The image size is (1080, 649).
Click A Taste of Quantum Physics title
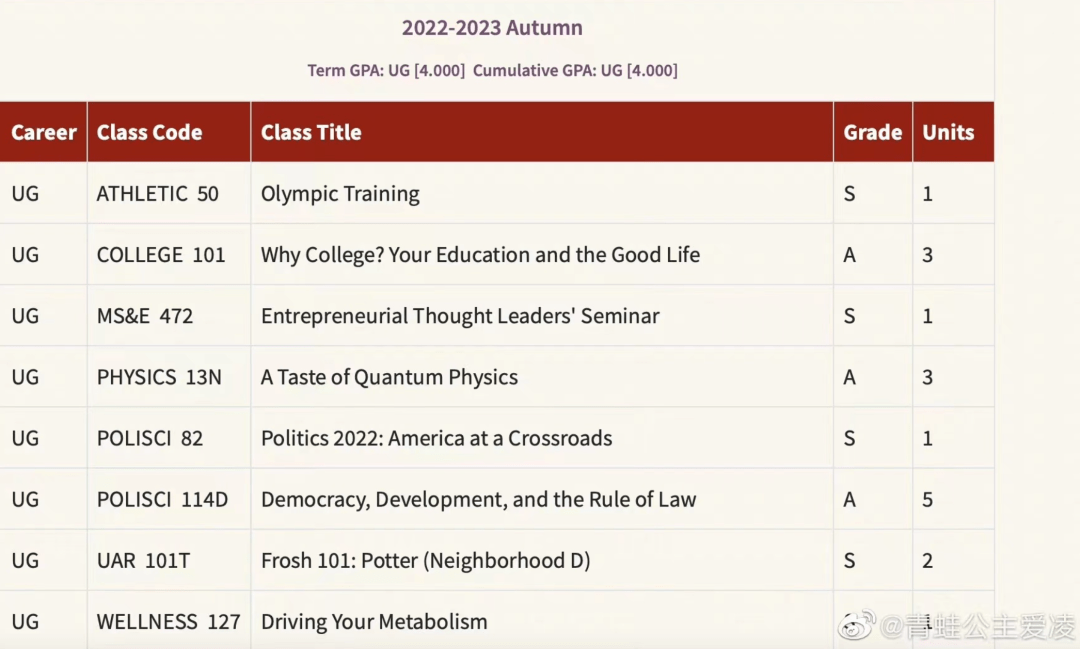pos(389,377)
